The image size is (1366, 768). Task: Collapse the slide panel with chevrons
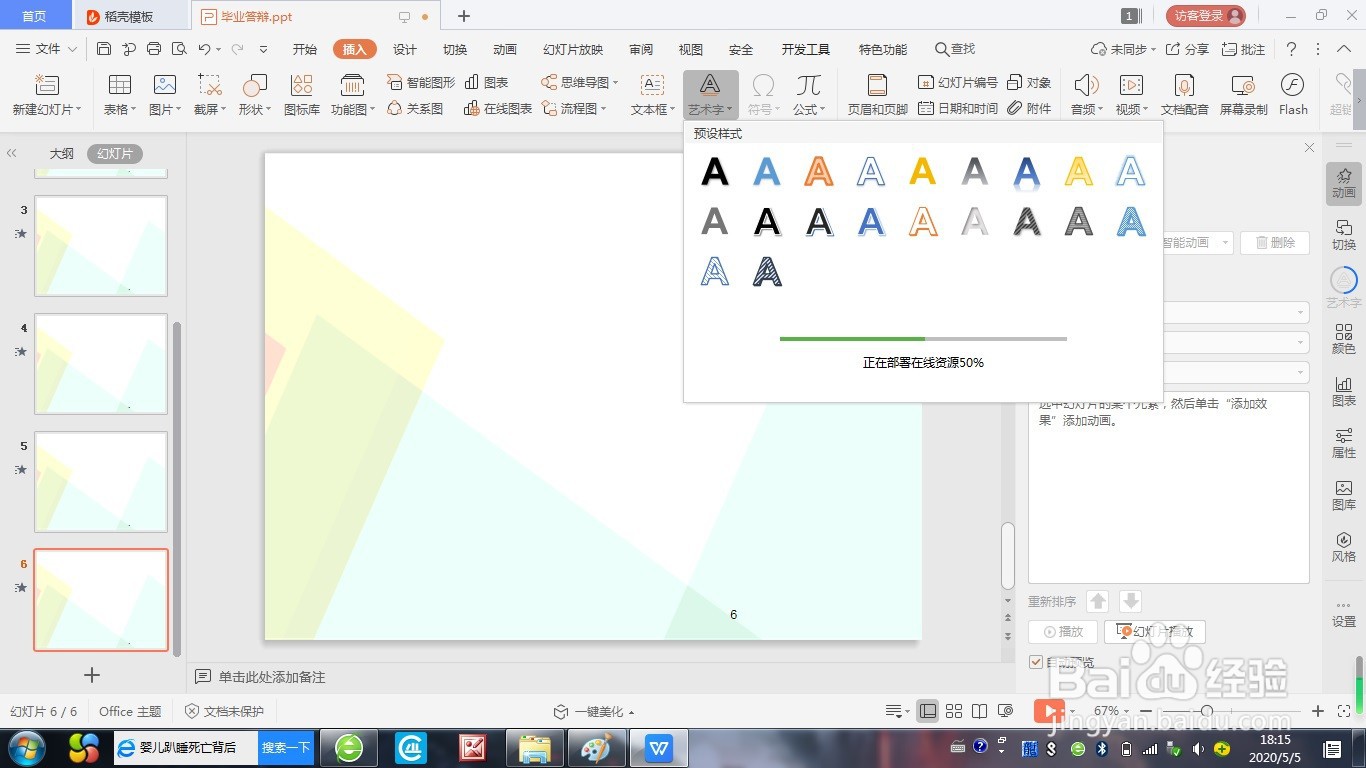tap(12, 153)
